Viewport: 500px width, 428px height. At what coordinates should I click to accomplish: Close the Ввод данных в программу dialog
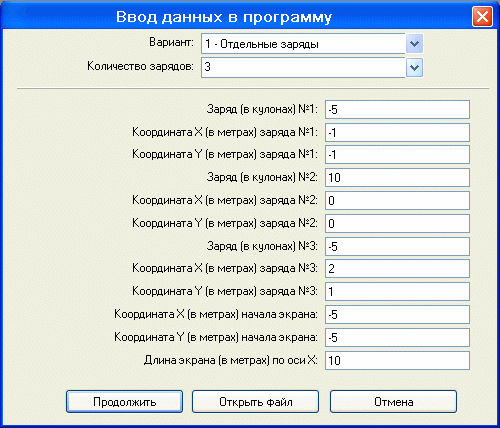click(x=482, y=16)
